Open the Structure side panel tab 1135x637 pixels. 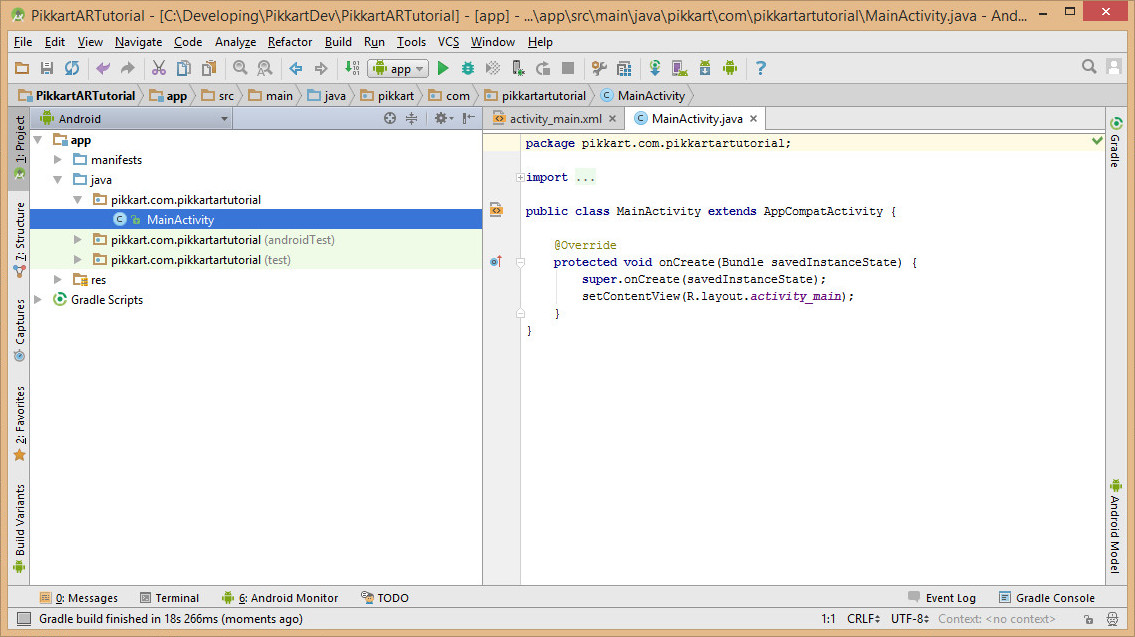[x=20, y=240]
